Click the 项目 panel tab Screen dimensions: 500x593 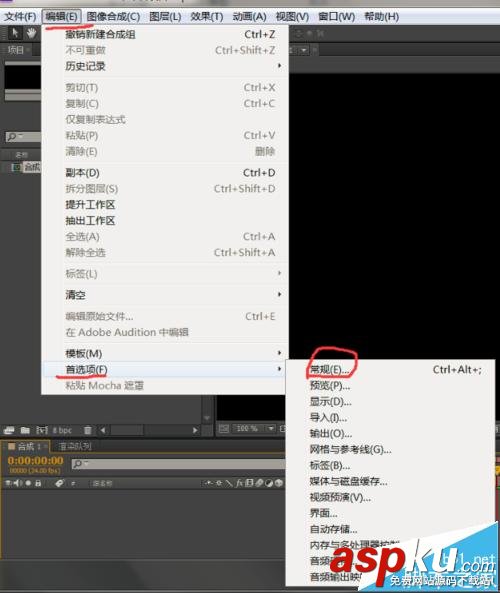coord(16,50)
